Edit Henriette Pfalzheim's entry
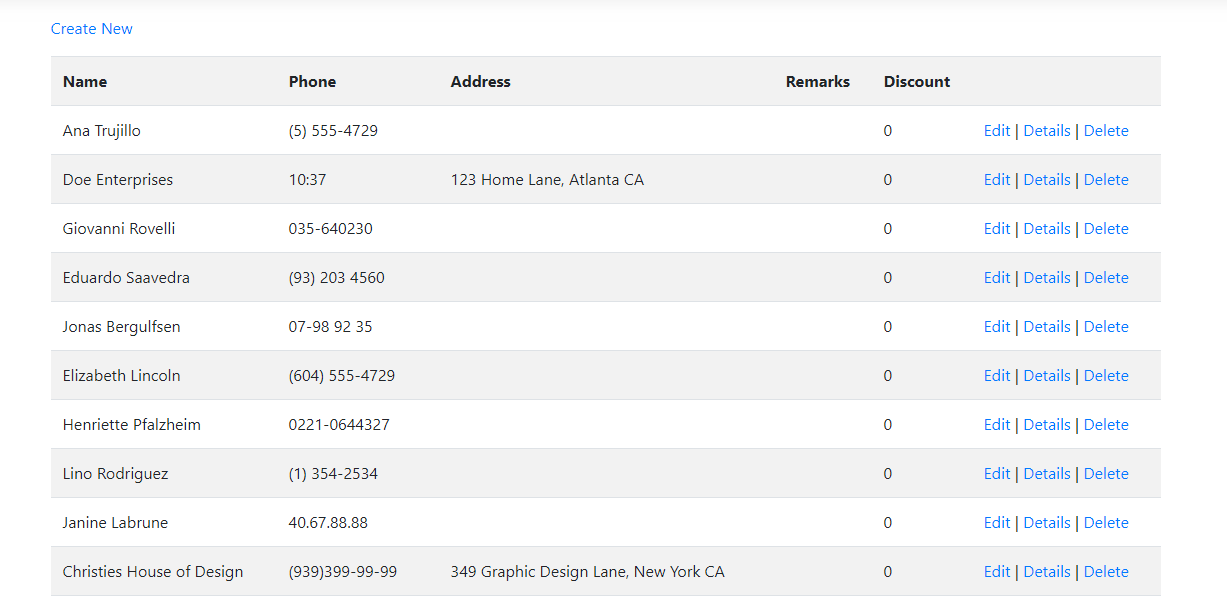This screenshot has height=599, width=1227. pyautogui.click(x=997, y=425)
